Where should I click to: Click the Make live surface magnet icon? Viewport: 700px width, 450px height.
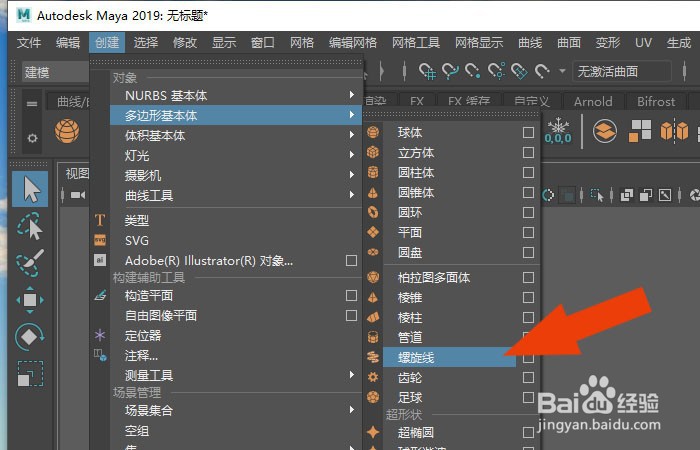pyautogui.click(x=542, y=71)
